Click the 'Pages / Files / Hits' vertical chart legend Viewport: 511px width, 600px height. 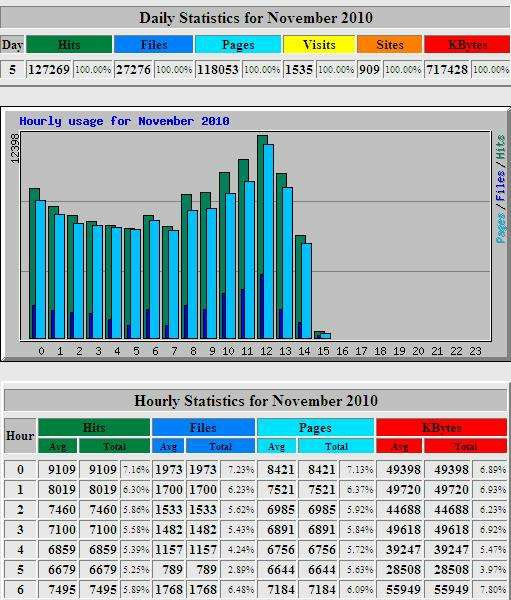tap(501, 189)
